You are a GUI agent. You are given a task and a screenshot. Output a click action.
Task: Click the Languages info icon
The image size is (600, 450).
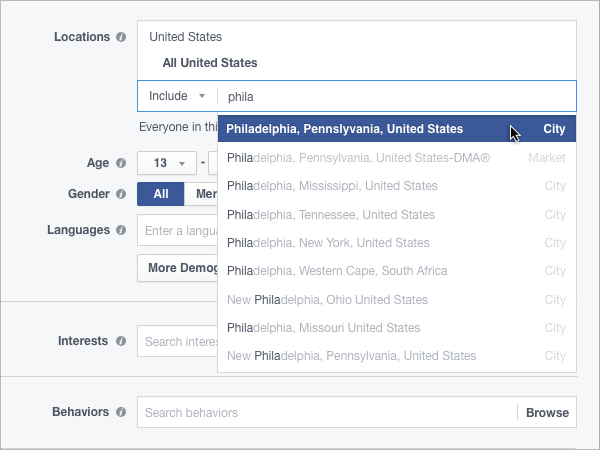[121, 230]
